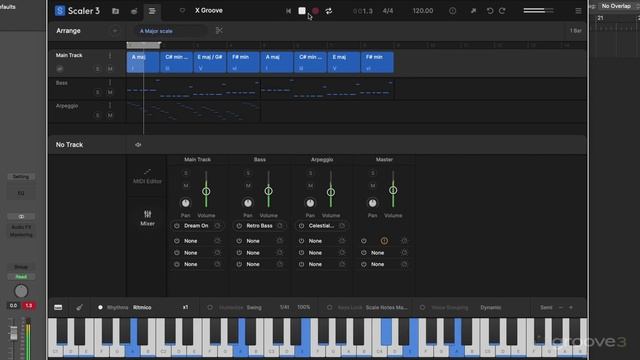Open Main Track first None effect slot

point(191,241)
